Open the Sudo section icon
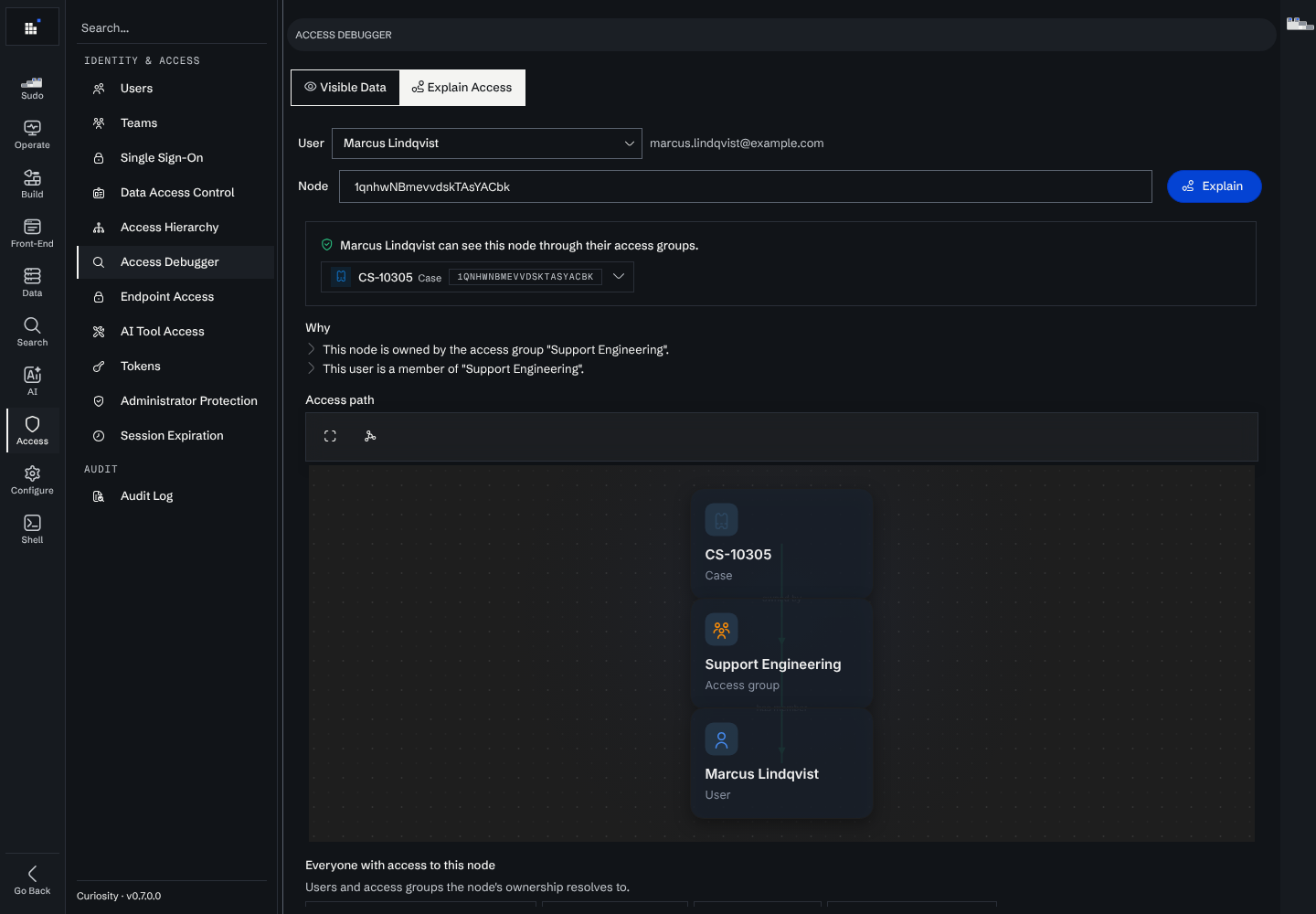The height and width of the screenshot is (914, 1316). coord(32,88)
